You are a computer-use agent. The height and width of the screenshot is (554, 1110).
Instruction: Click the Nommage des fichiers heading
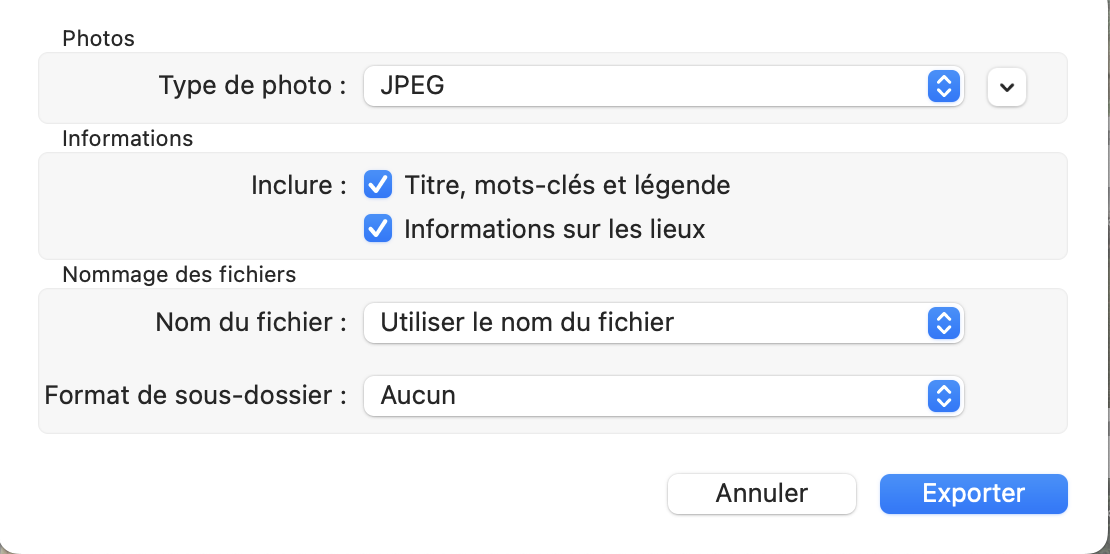179,273
